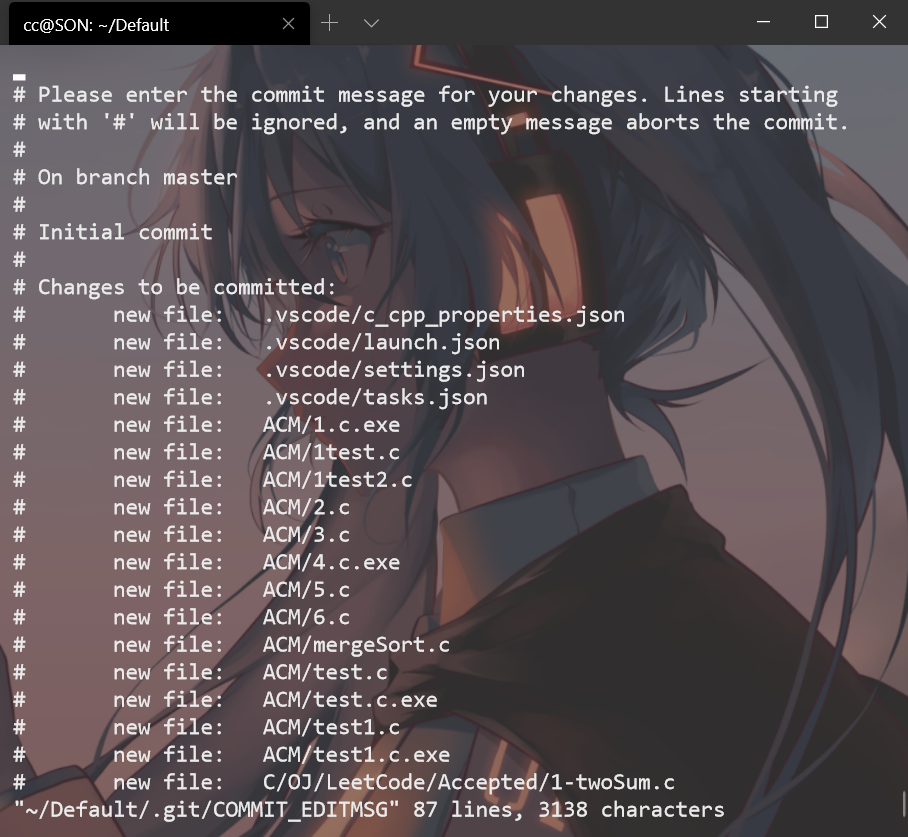
Task: Maximize the terminal window
Action: 821,22
